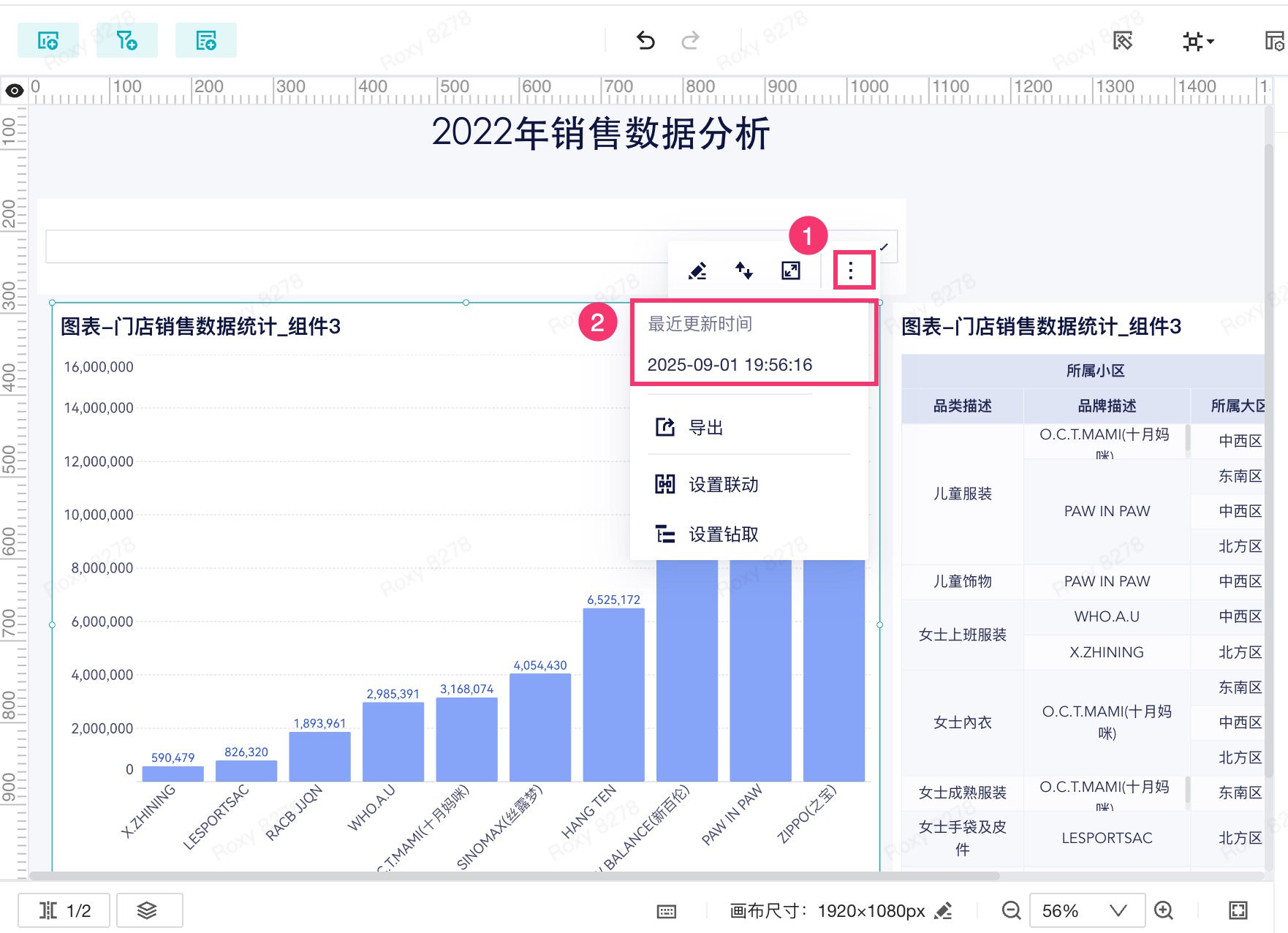Toggle ruler visibility with eye icon

tap(14, 91)
